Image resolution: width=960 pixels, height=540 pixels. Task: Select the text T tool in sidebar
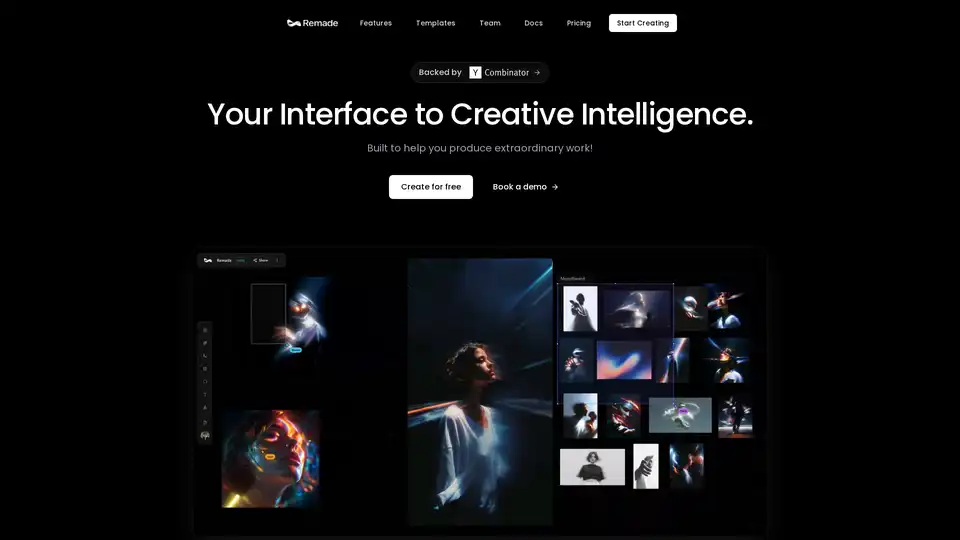click(x=205, y=395)
